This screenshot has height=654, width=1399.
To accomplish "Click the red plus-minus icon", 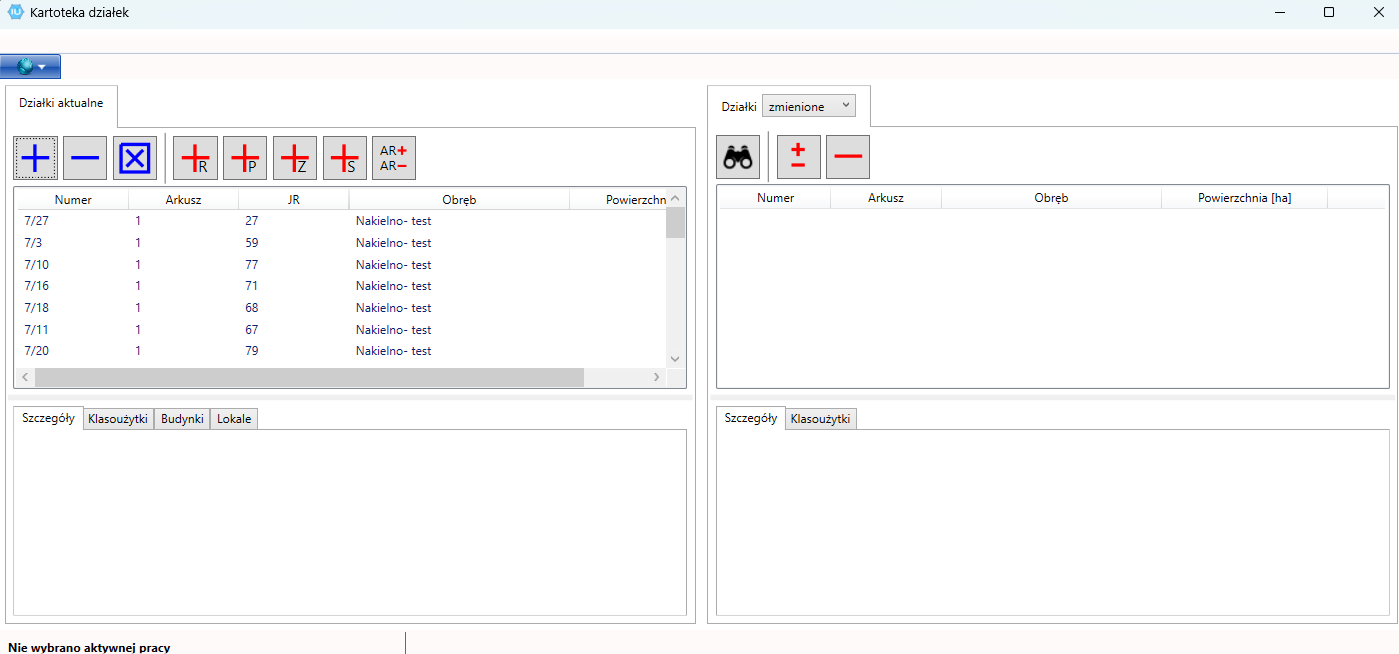I will [x=798, y=157].
